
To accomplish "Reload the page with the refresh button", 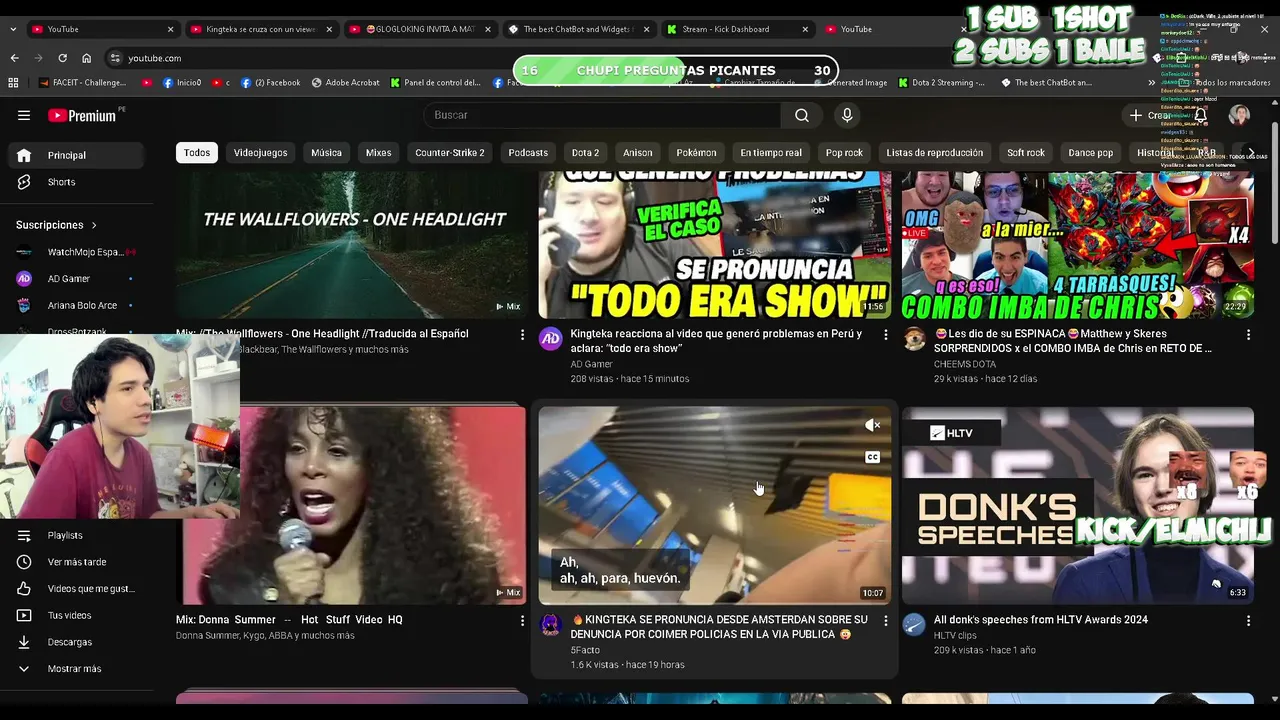I will (x=62, y=58).
